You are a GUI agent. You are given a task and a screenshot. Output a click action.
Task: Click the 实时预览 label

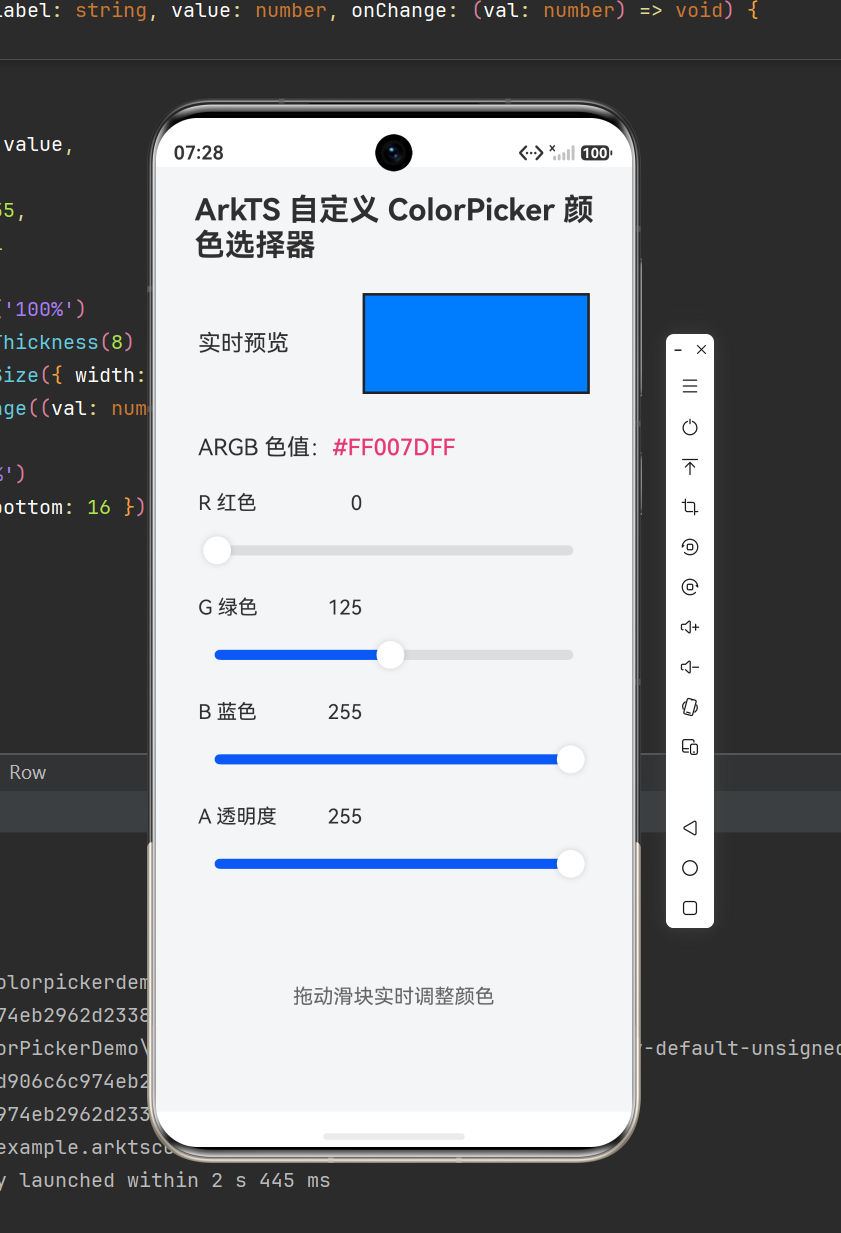tap(243, 343)
